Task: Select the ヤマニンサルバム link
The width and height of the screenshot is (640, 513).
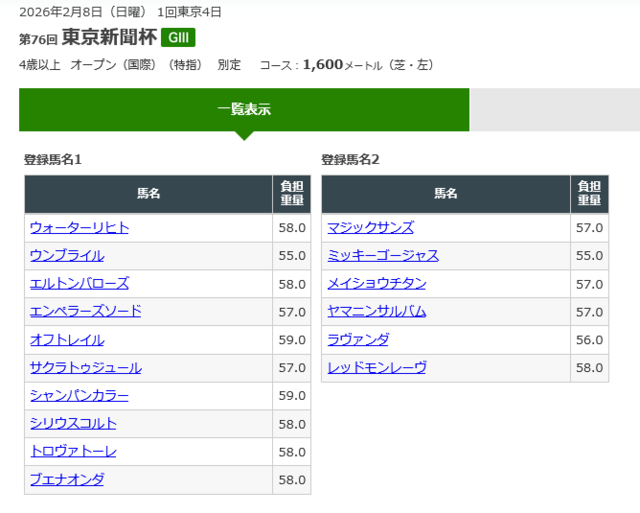Action: (376, 311)
